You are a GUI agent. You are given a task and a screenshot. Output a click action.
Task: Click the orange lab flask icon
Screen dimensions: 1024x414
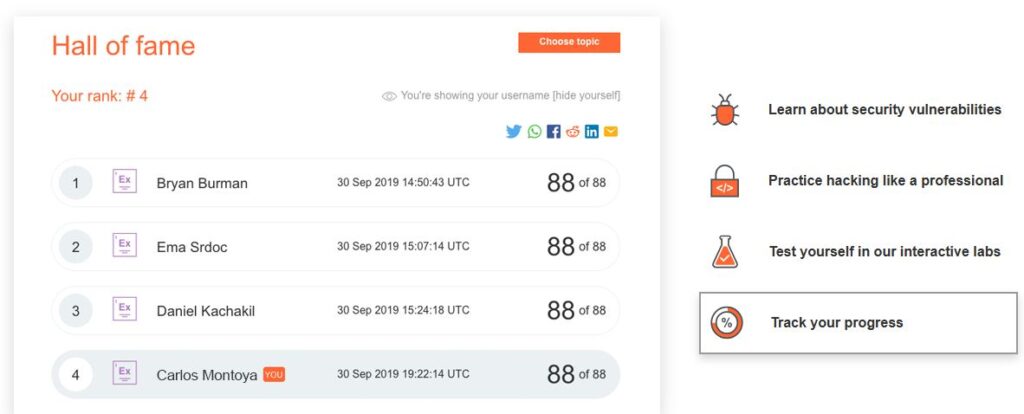[725, 252]
